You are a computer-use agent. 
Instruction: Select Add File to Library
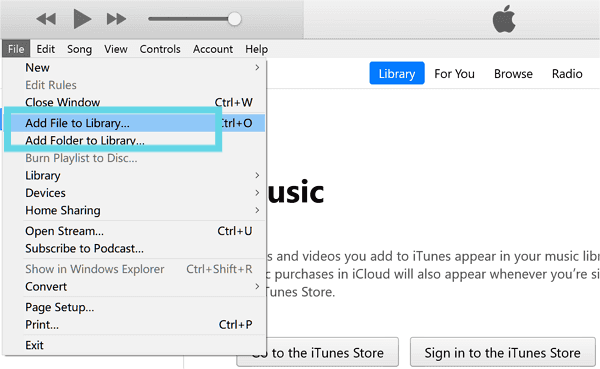pyautogui.click(x=134, y=123)
